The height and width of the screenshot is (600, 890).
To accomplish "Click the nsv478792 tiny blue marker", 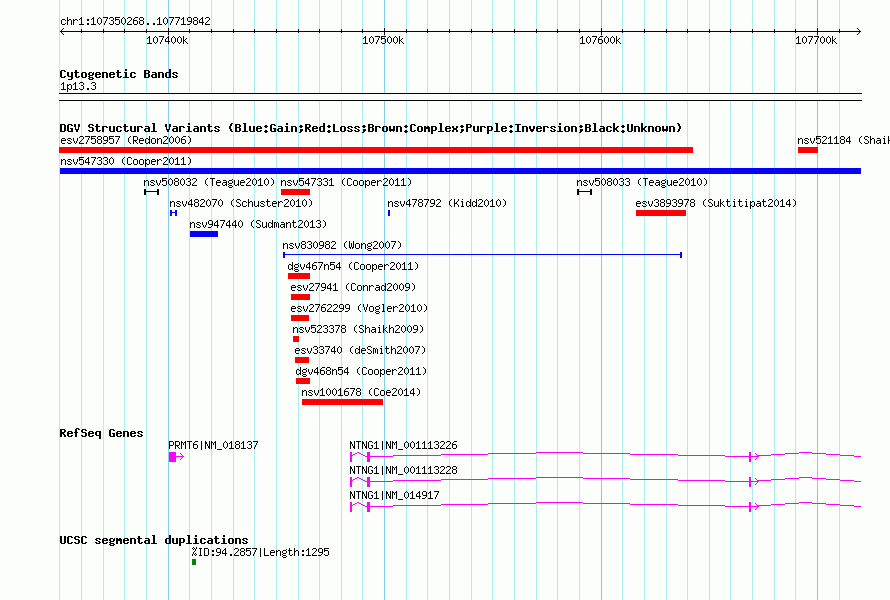I will [x=389, y=213].
